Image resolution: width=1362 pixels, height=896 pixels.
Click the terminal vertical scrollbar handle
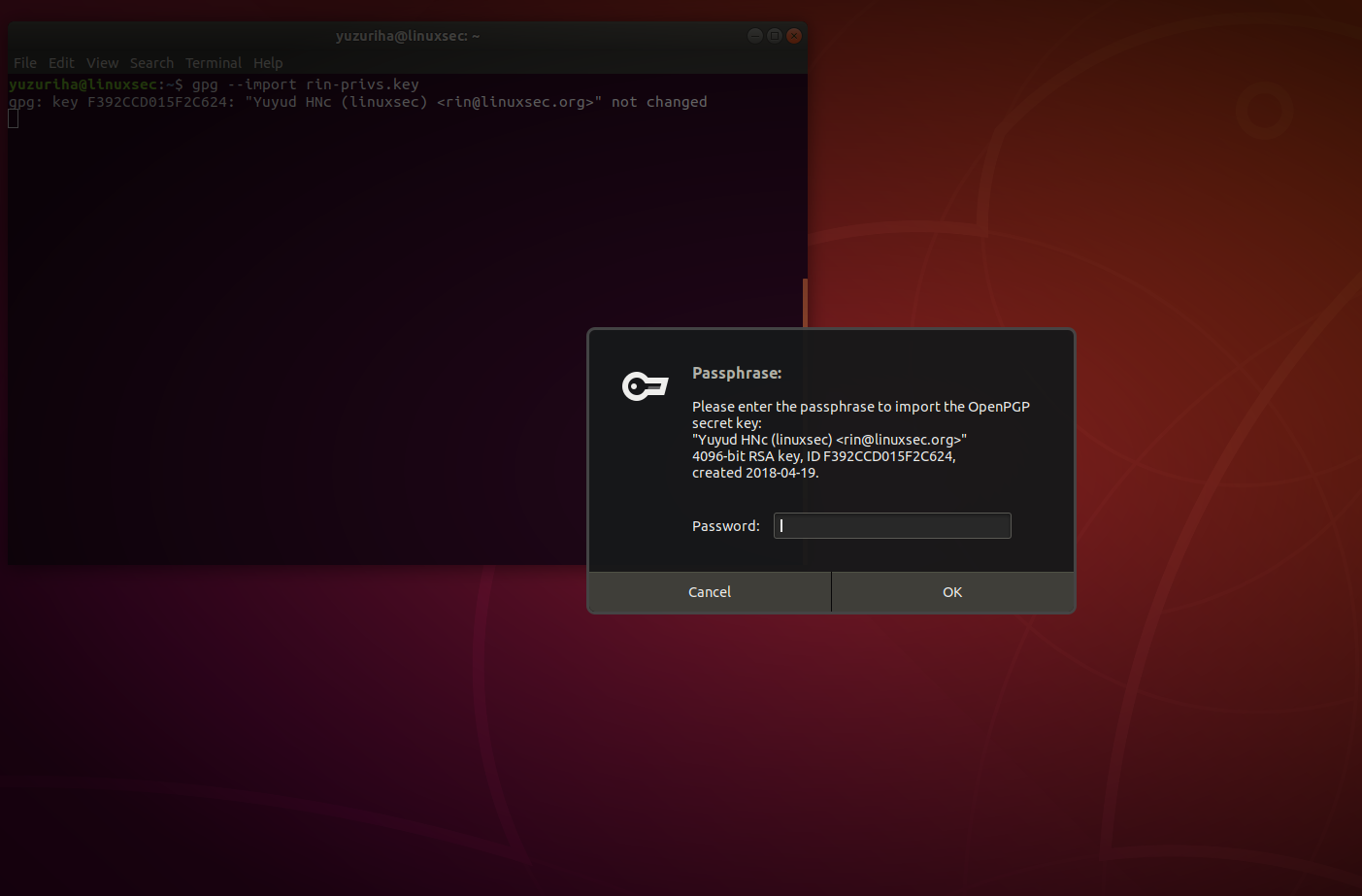pyautogui.click(x=805, y=303)
